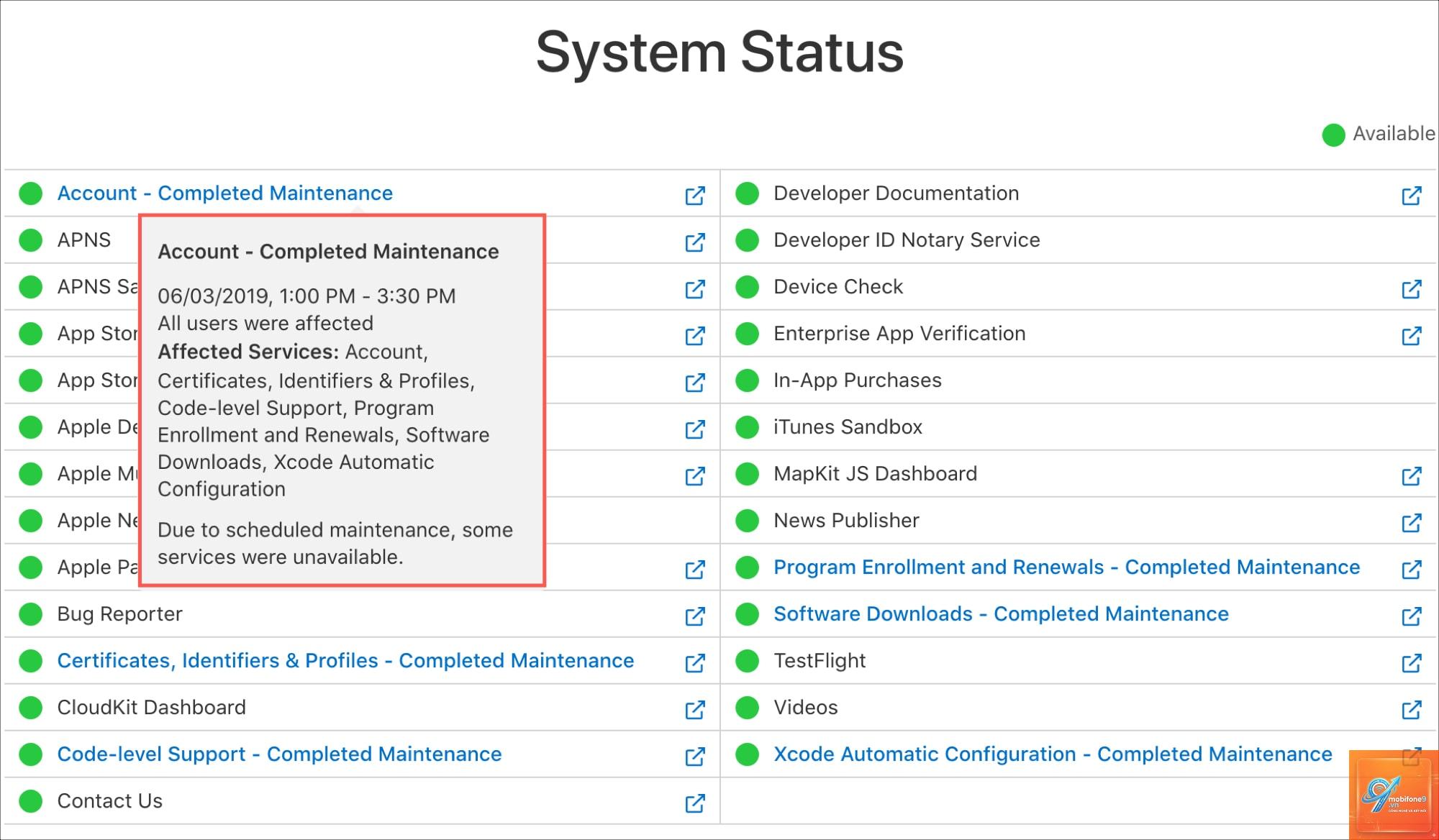Select the iTunes Sandbox row text
The height and width of the screenshot is (840, 1439).
point(848,427)
